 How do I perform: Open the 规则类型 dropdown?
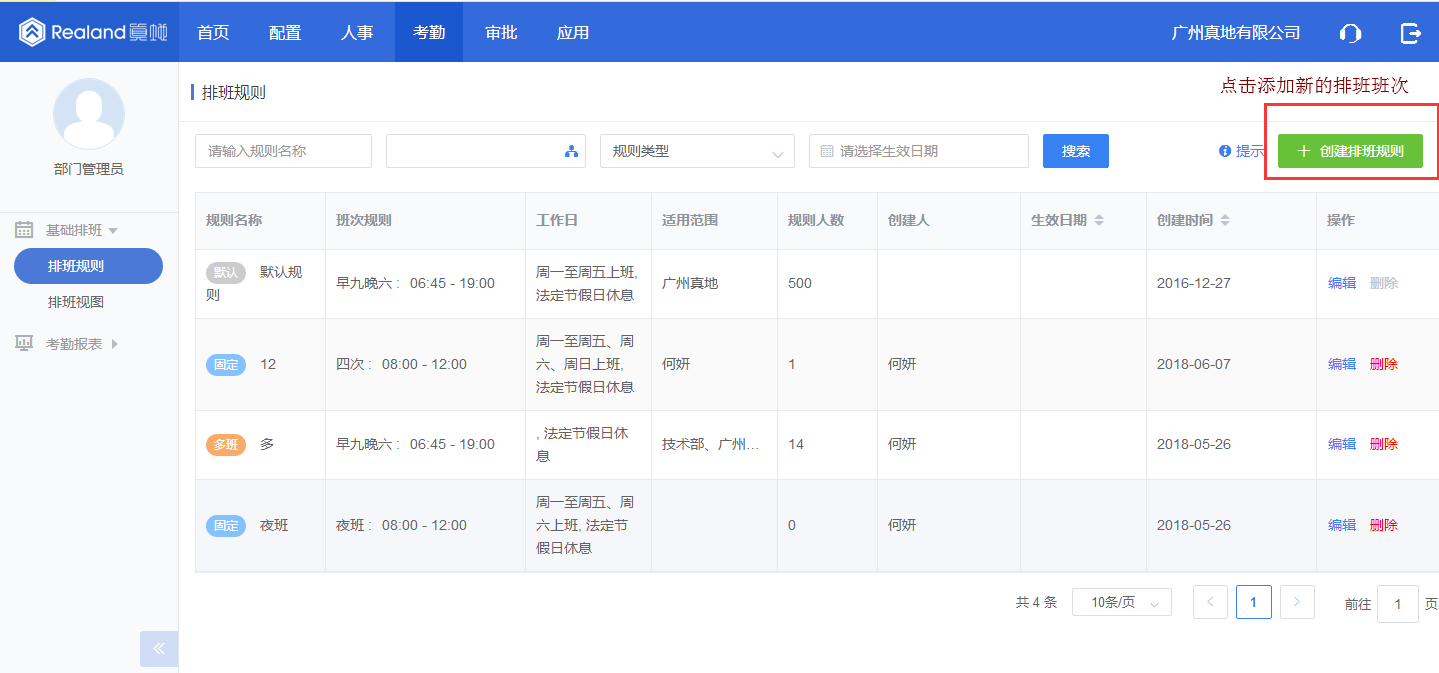[697, 151]
